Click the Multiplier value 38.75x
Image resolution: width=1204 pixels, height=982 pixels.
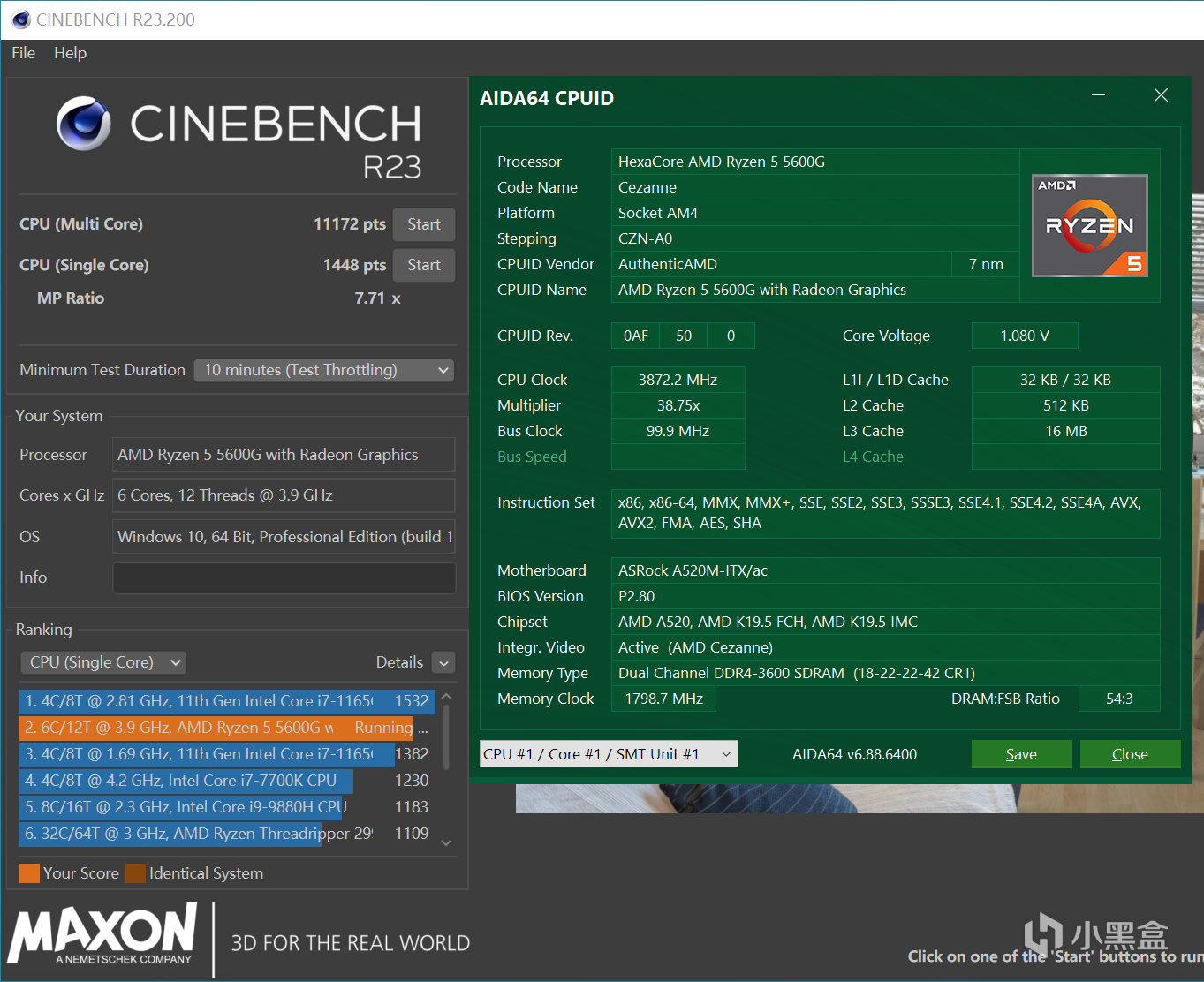[x=678, y=405]
